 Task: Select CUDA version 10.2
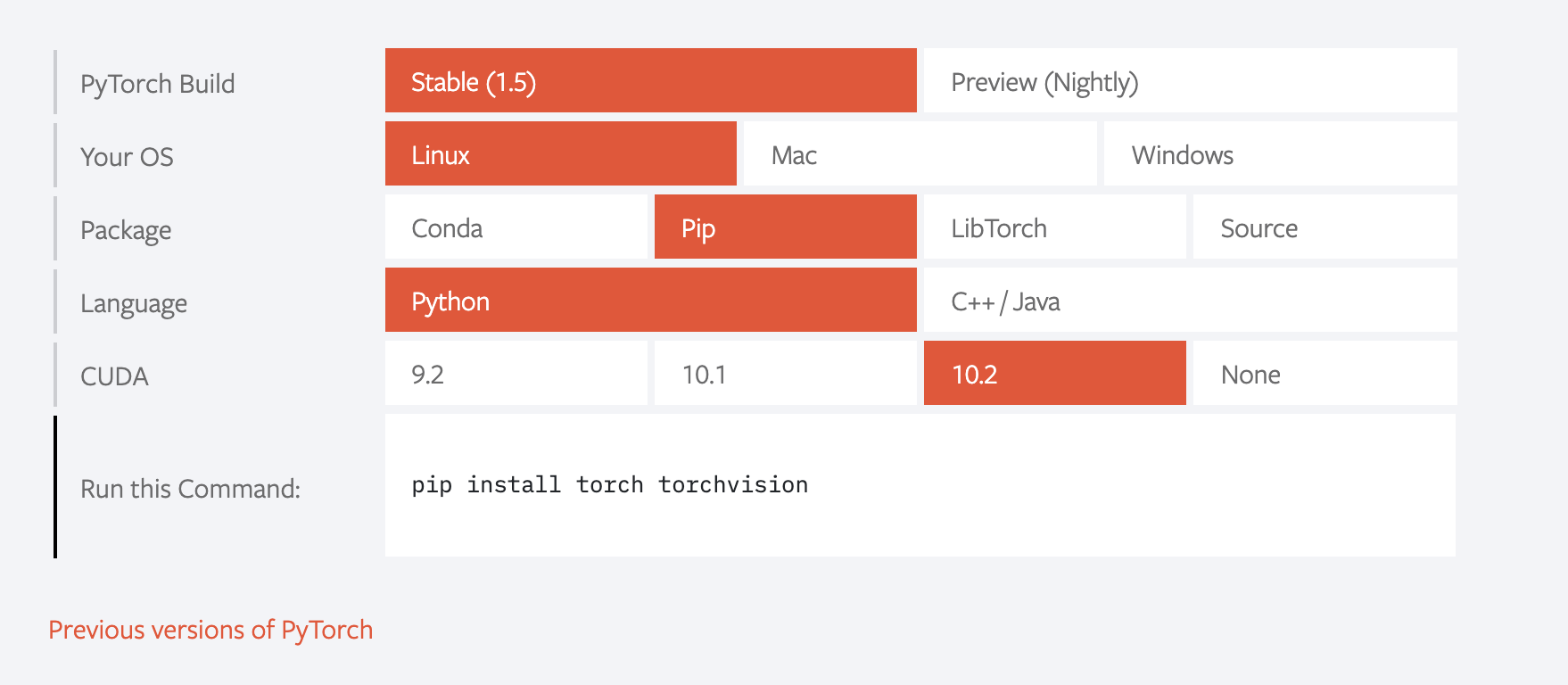1054,373
